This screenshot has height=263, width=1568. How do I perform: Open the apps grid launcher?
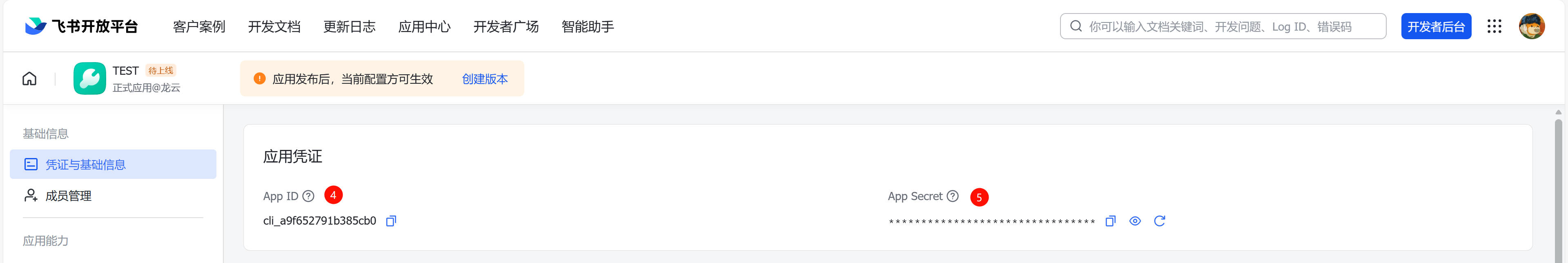pos(1494,26)
